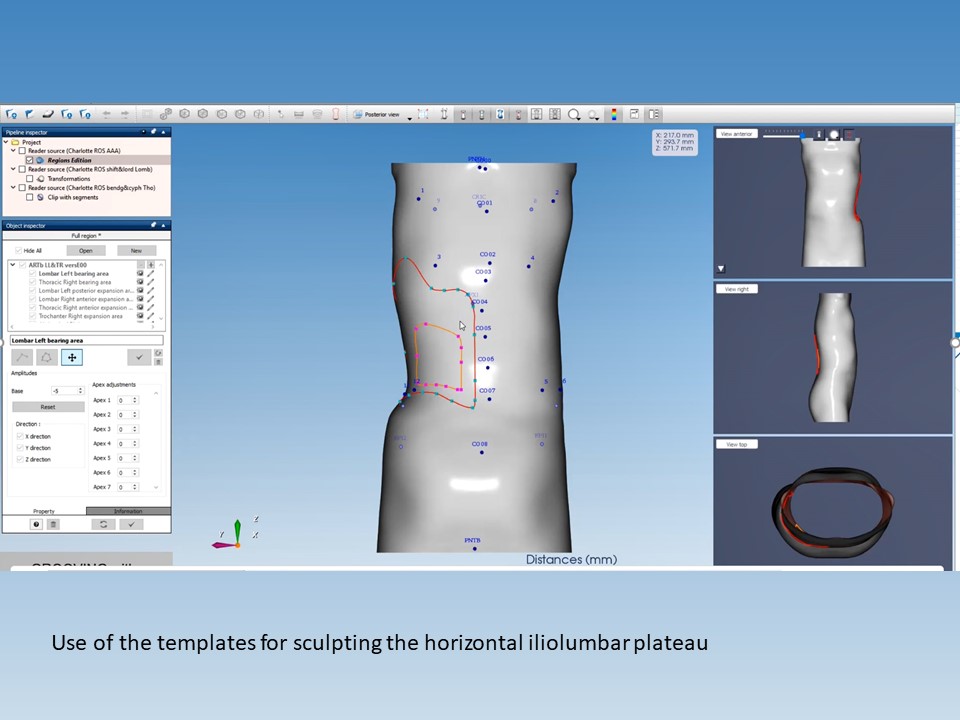The image size is (960, 720).
Task: Toggle visibility eye of Lombar Left bearing area
Action: [x=140, y=274]
